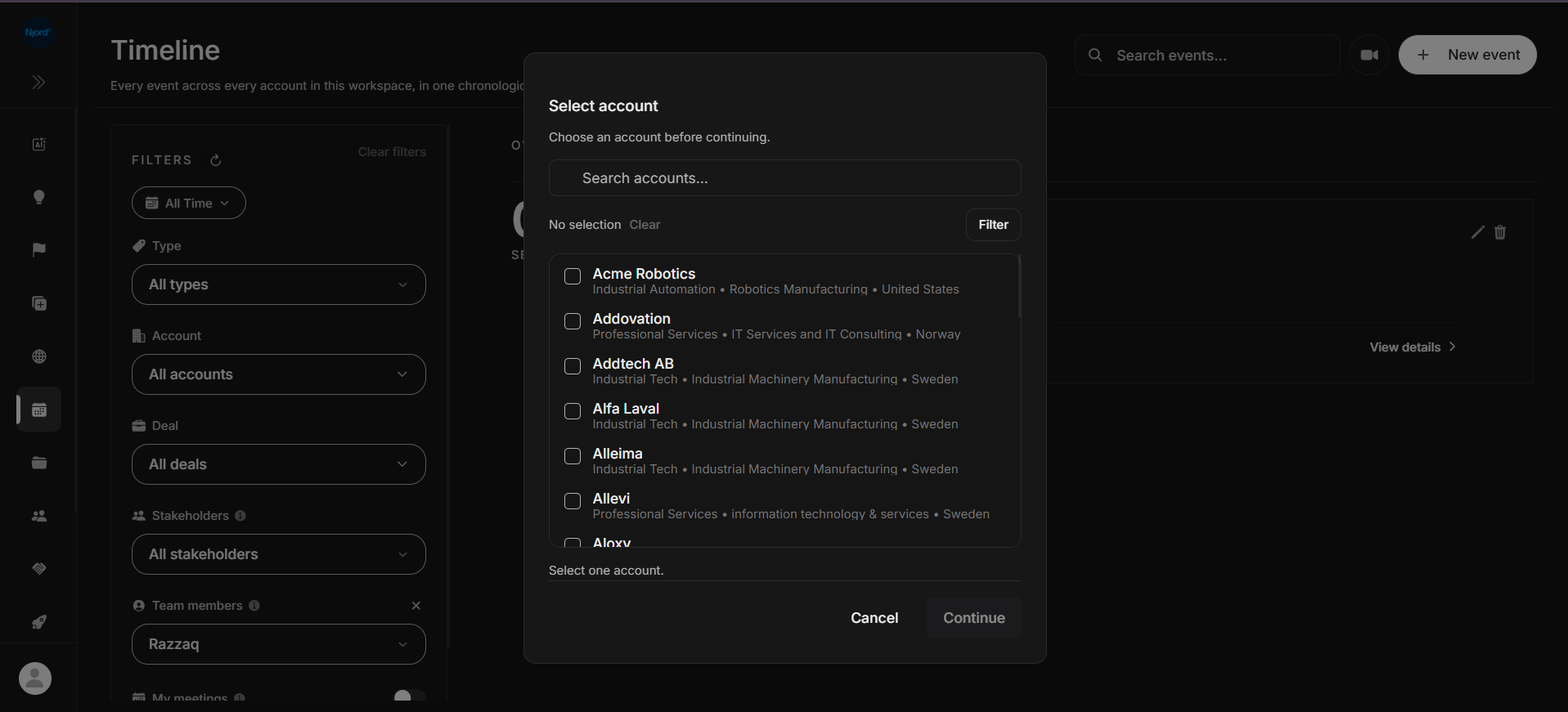Image resolution: width=1568 pixels, height=712 pixels.
Task: Click Clear filters link
Action: click(x=392, y=152)
